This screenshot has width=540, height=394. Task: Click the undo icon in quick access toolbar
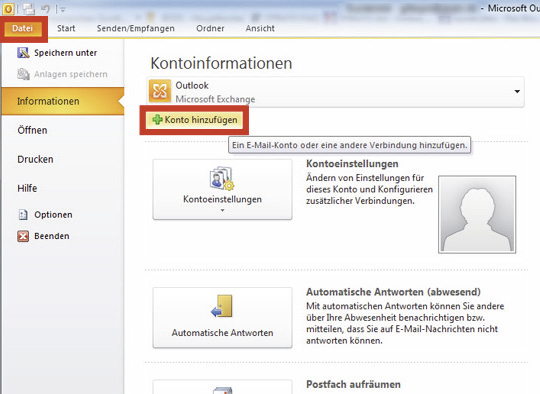pyautogui.click(x=45, y=9)
